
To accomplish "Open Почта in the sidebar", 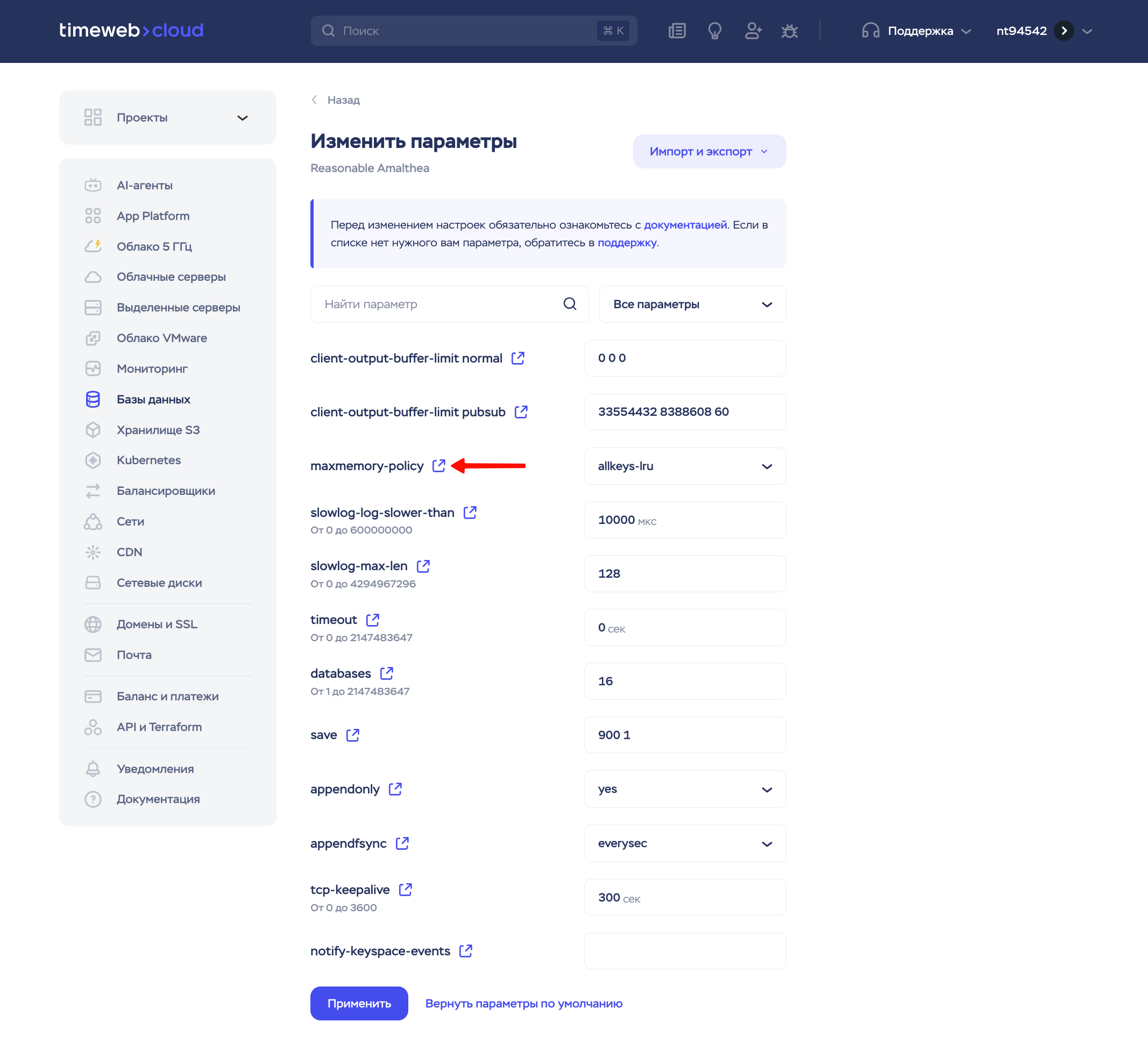I will (x=134, y=655).
